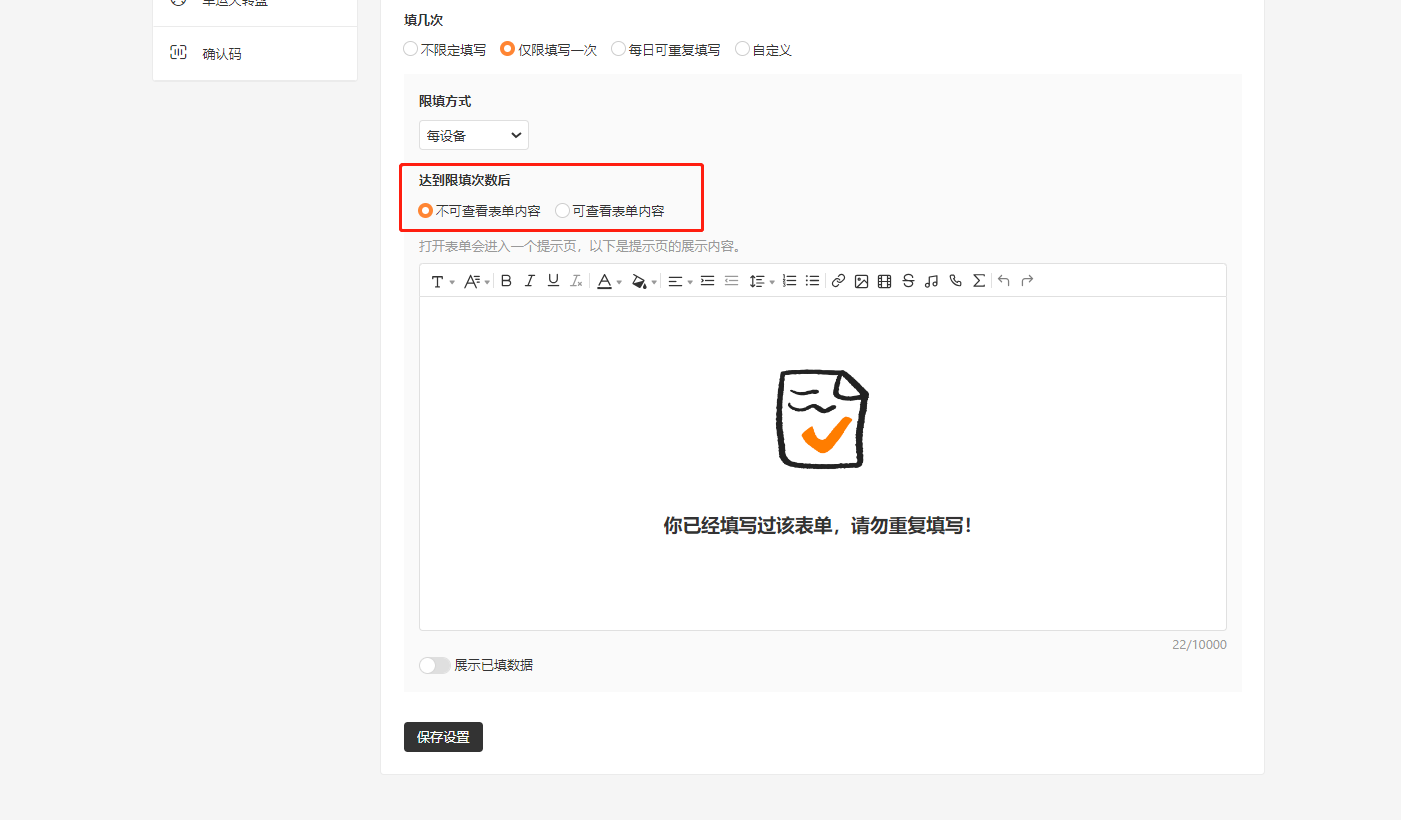
Task: Undo the last edit
Action: click(1004, 281)
